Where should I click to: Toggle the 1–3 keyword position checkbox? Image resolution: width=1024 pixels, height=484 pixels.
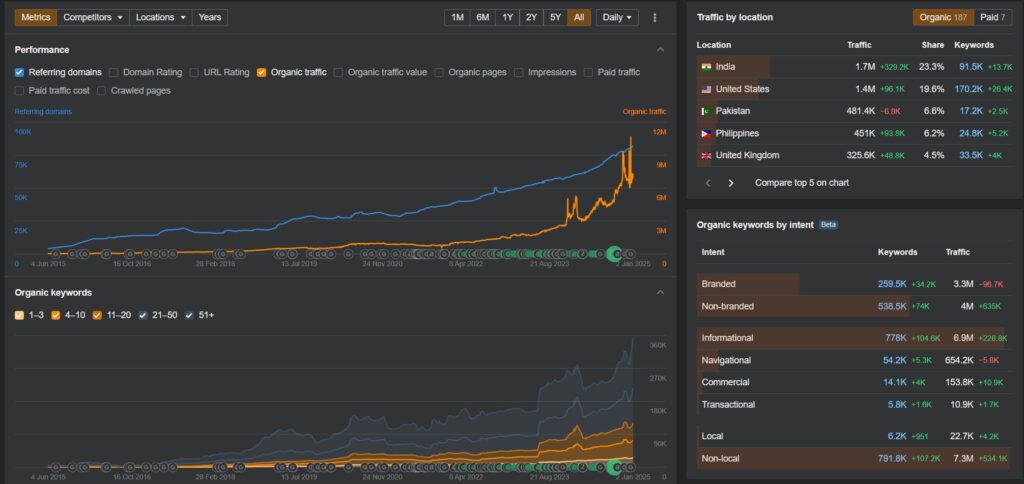(x=20, y=315)
